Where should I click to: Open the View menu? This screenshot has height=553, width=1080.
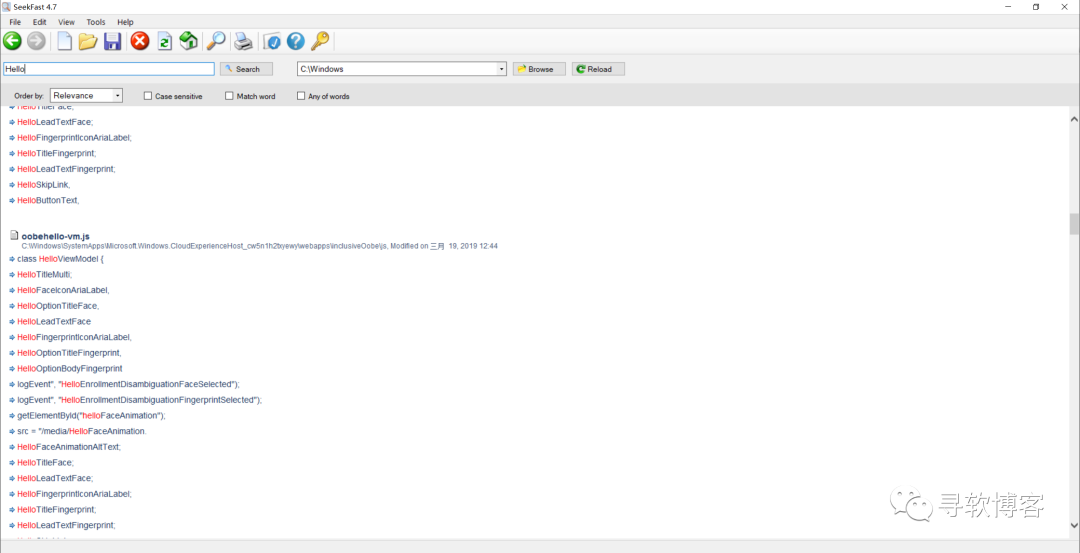pyautogui.click(x=66, y=22)
